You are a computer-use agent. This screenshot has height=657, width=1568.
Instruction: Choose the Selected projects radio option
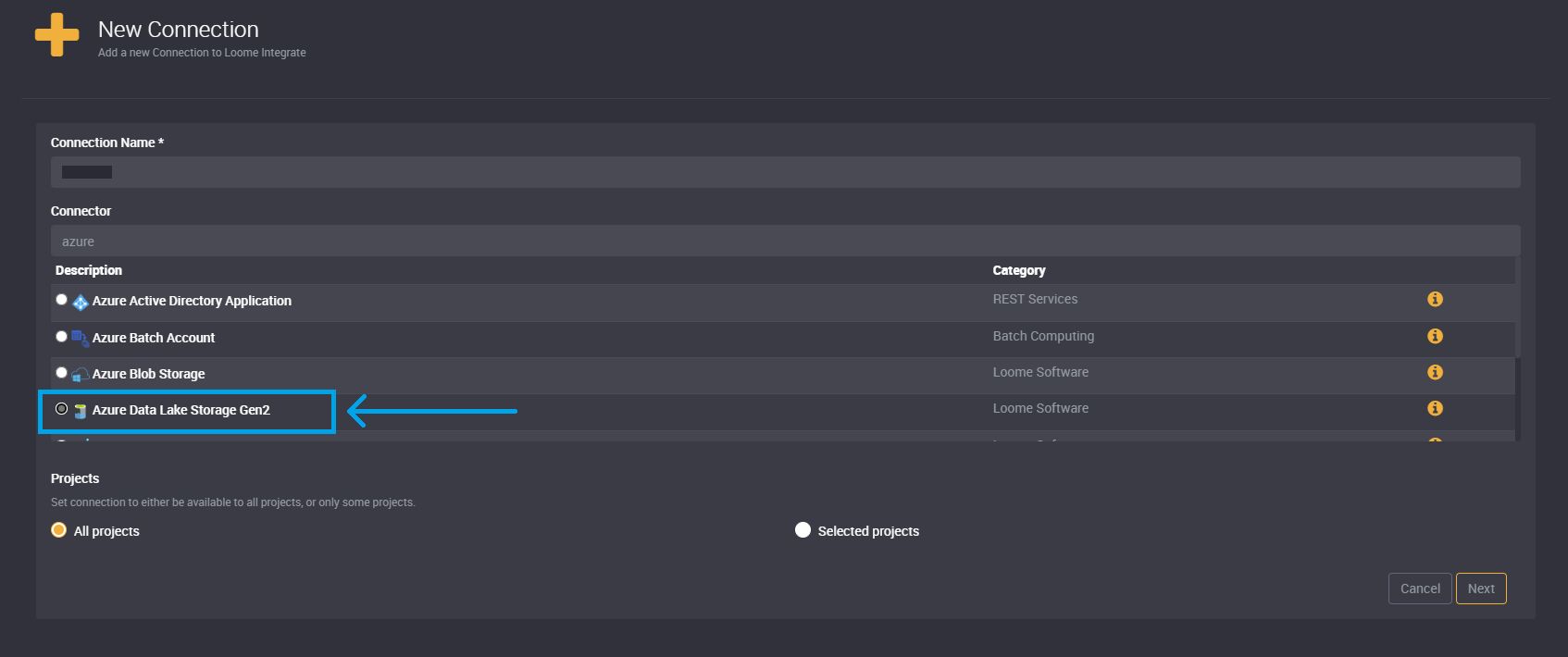[x=803, y=530]
